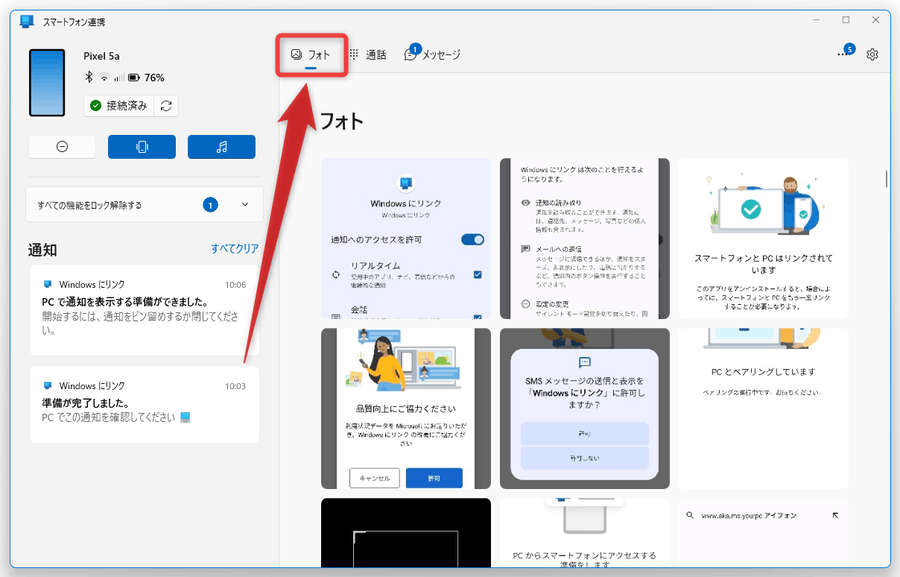
Task: Click the Pixel 5a device name
Action: pyautogui.click(x=102, y=56)
